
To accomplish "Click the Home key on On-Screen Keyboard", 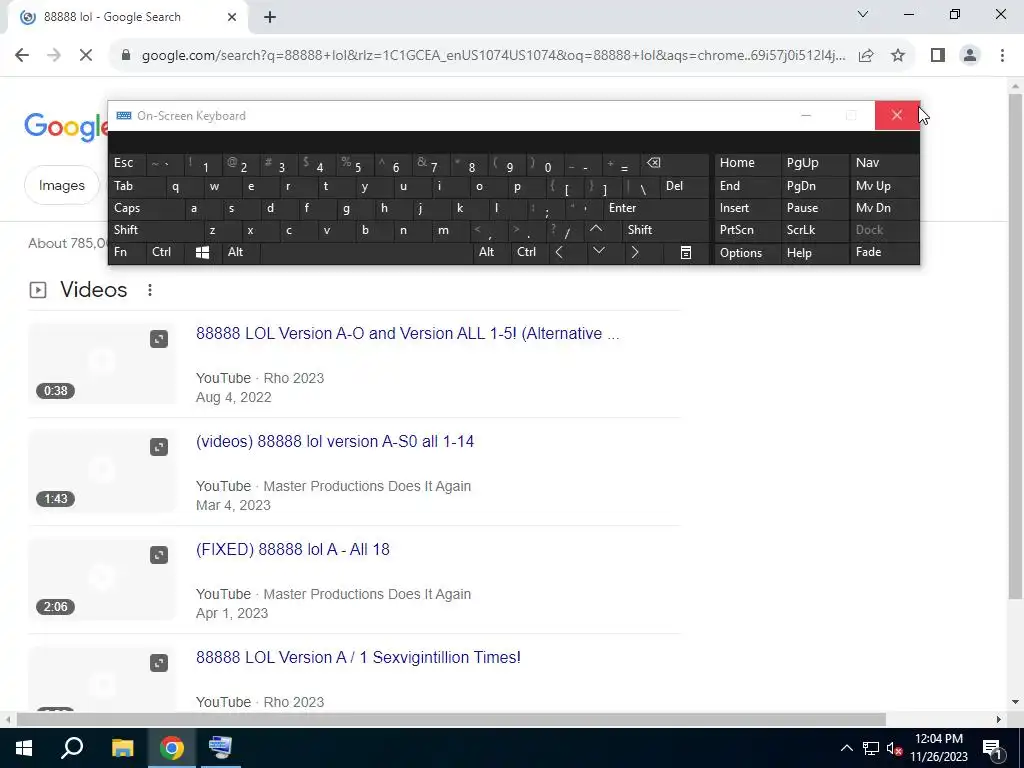I will point(747,163).
